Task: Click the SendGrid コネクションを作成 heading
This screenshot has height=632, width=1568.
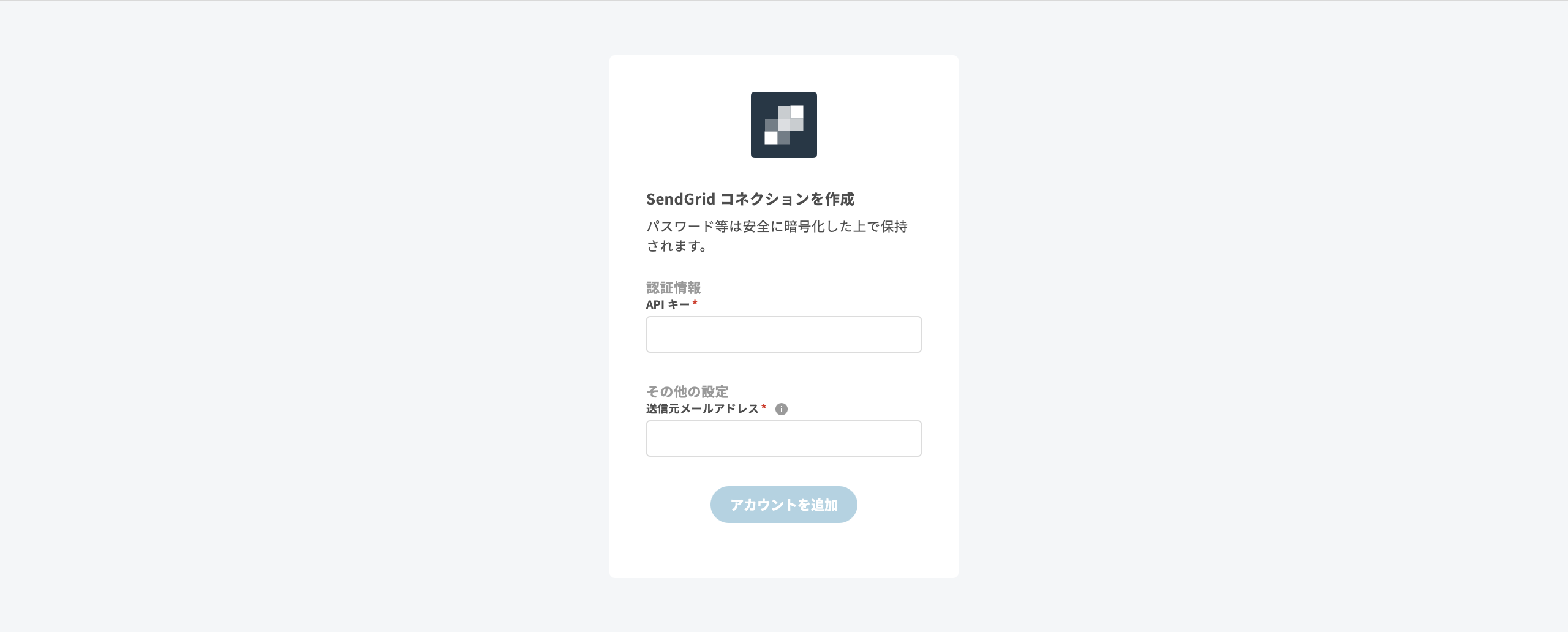Action: click(750, 199)
